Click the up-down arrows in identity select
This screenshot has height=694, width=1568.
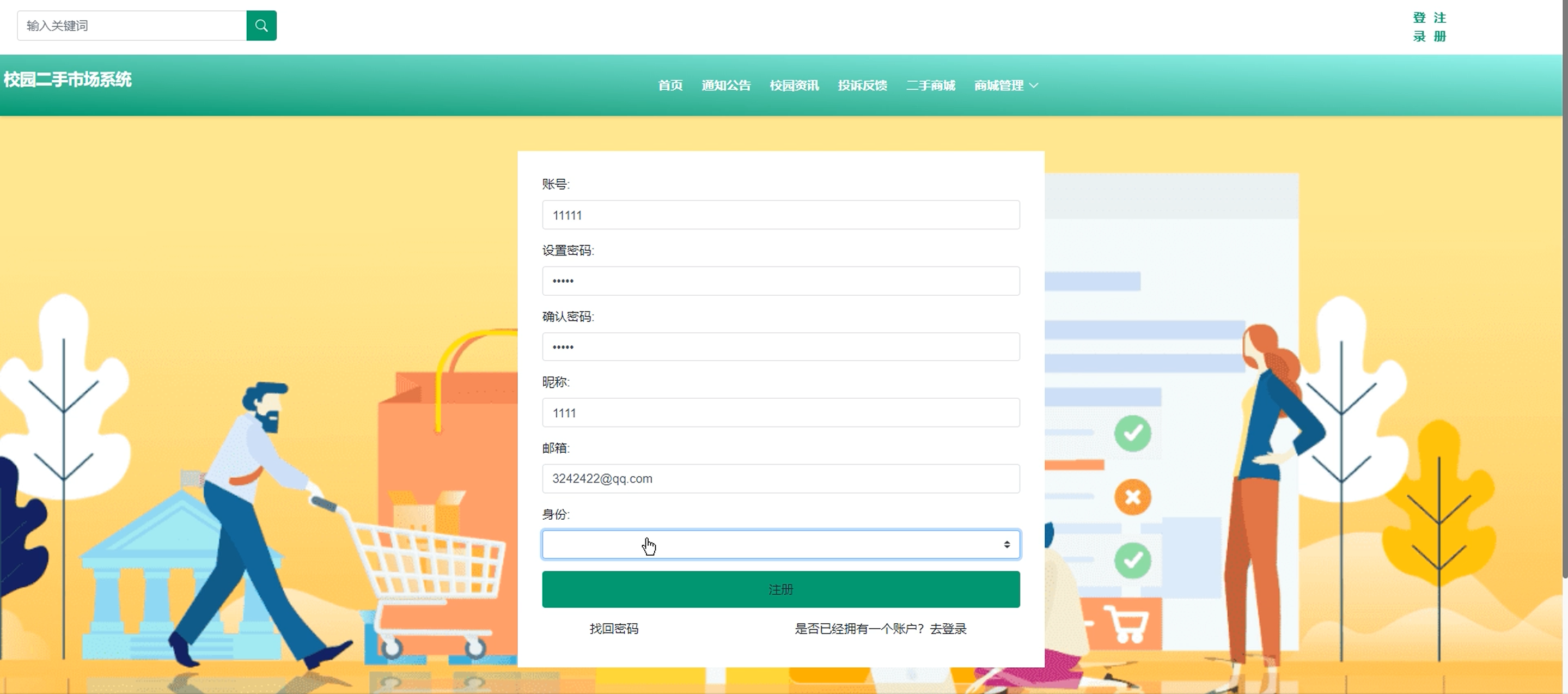coord(1006,544)
